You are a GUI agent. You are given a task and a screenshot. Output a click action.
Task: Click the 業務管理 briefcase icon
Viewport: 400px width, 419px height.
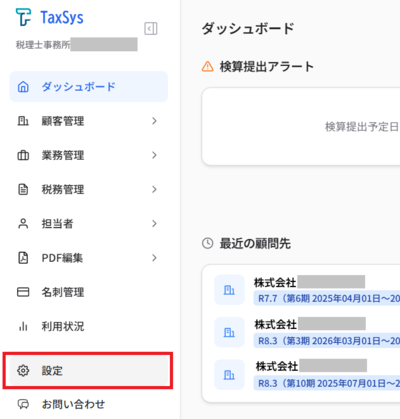click(x=23, y=155)
